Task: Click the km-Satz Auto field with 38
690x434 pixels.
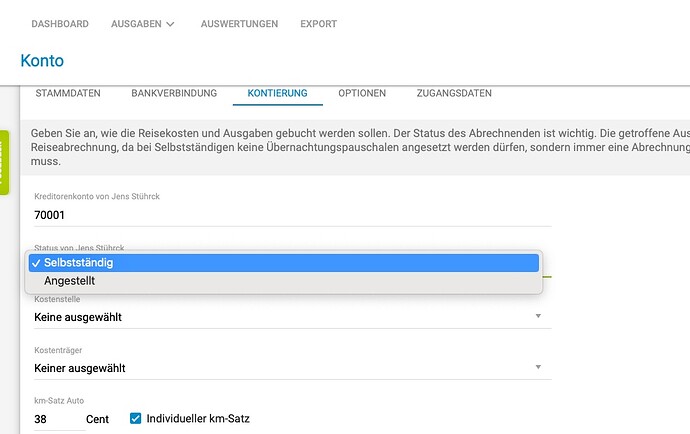Action: point(59,419)
